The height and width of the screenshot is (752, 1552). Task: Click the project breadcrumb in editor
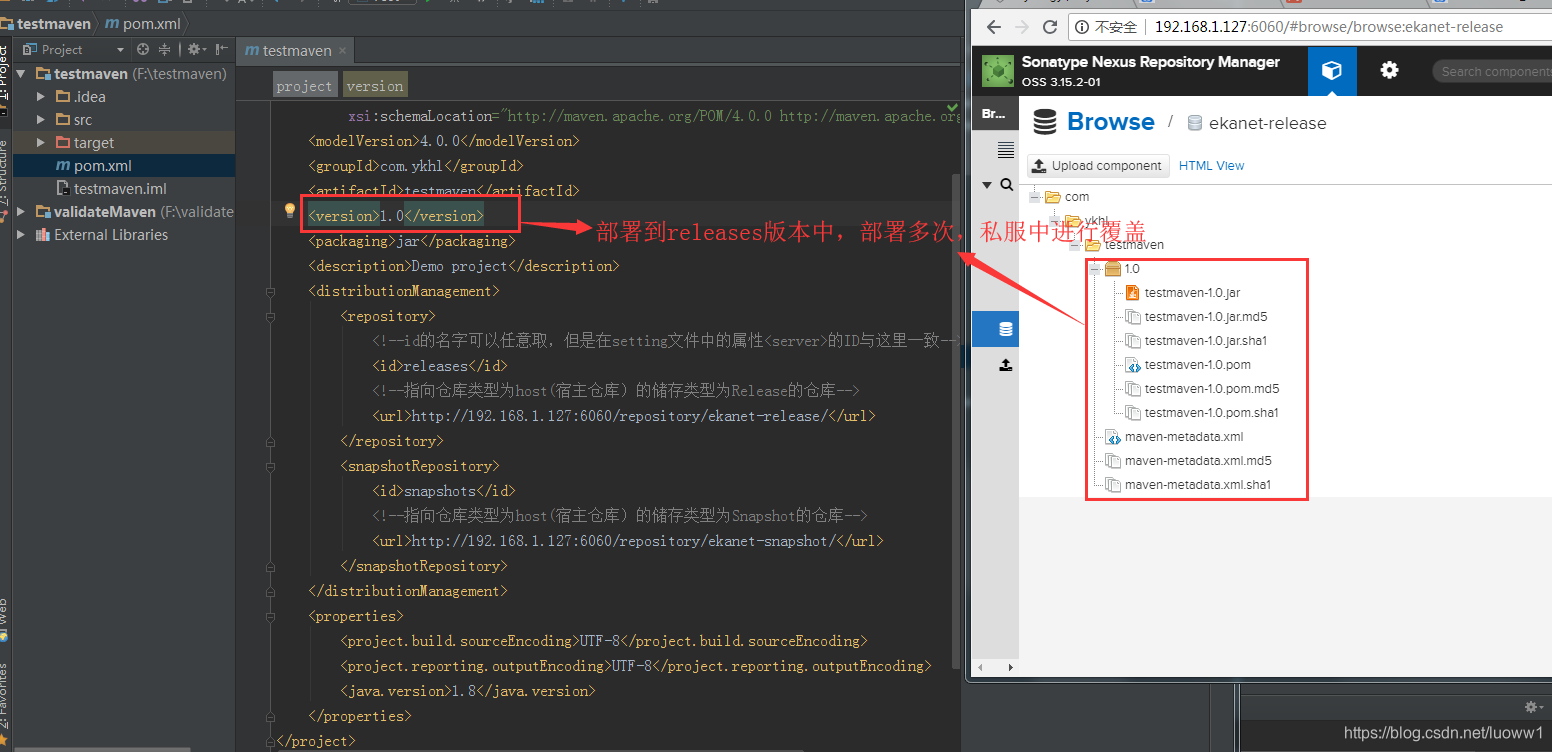304,86
